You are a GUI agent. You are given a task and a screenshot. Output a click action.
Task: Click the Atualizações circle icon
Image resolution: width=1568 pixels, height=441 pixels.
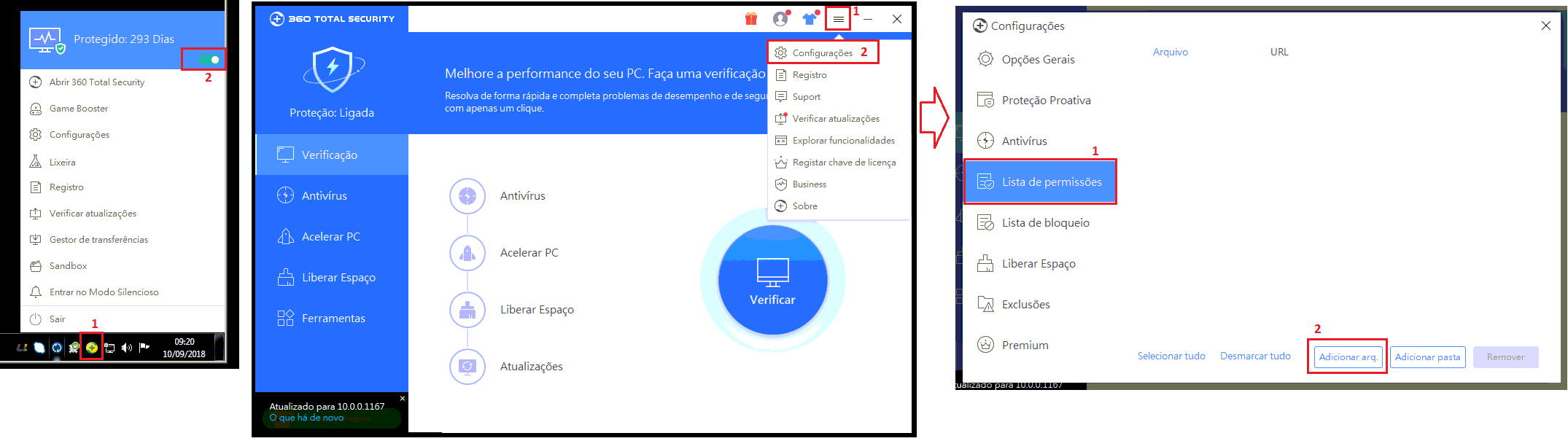467,367
